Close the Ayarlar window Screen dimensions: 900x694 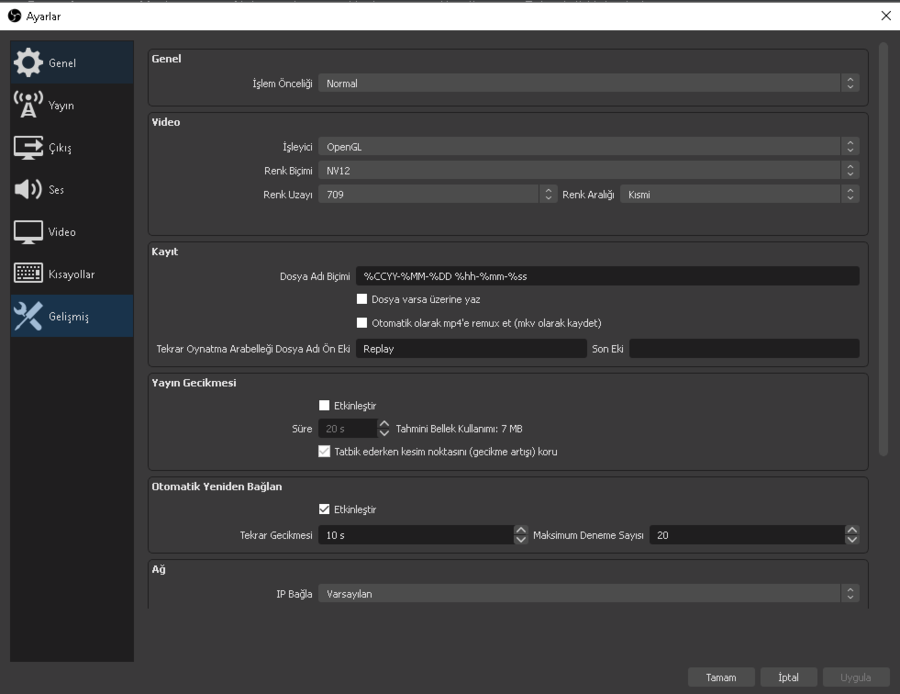click(886, 16)
